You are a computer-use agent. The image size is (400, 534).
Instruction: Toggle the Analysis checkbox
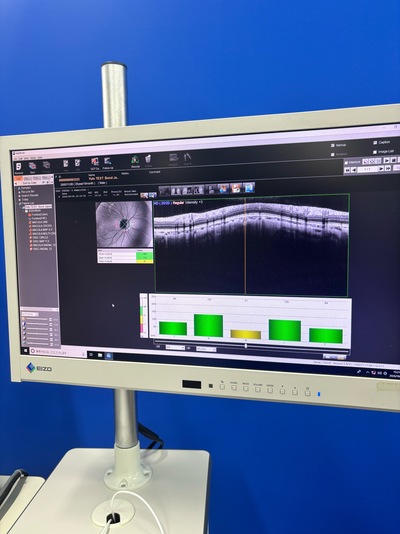[333, 155]
